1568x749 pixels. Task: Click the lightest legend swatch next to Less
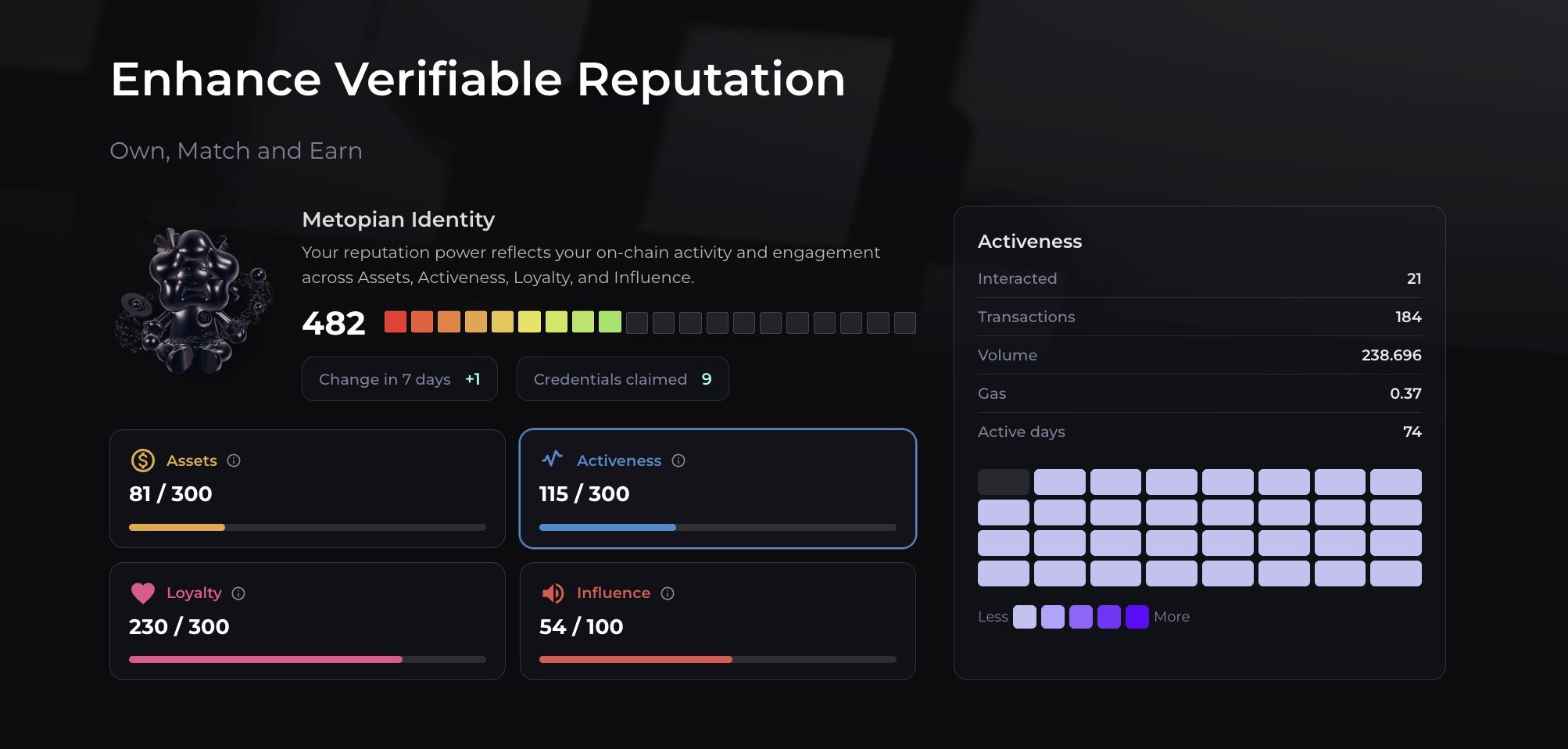tap(1025, 617)
